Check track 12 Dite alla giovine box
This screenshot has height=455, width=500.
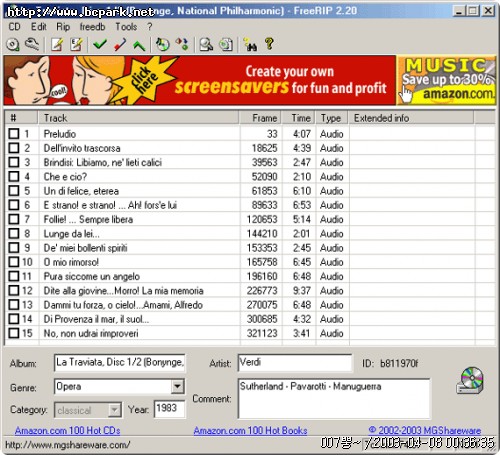pos(14,290)
